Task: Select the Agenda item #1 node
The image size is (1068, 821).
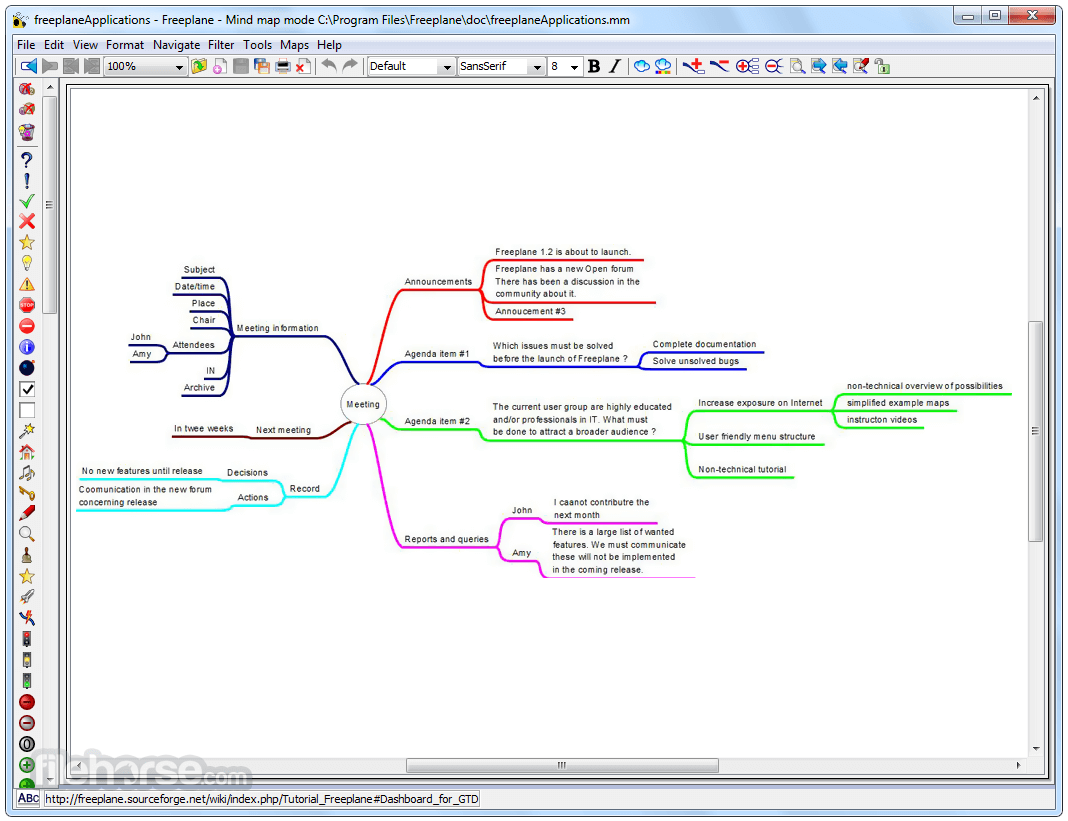Action: pyautogui.click(x=437, y=354)
